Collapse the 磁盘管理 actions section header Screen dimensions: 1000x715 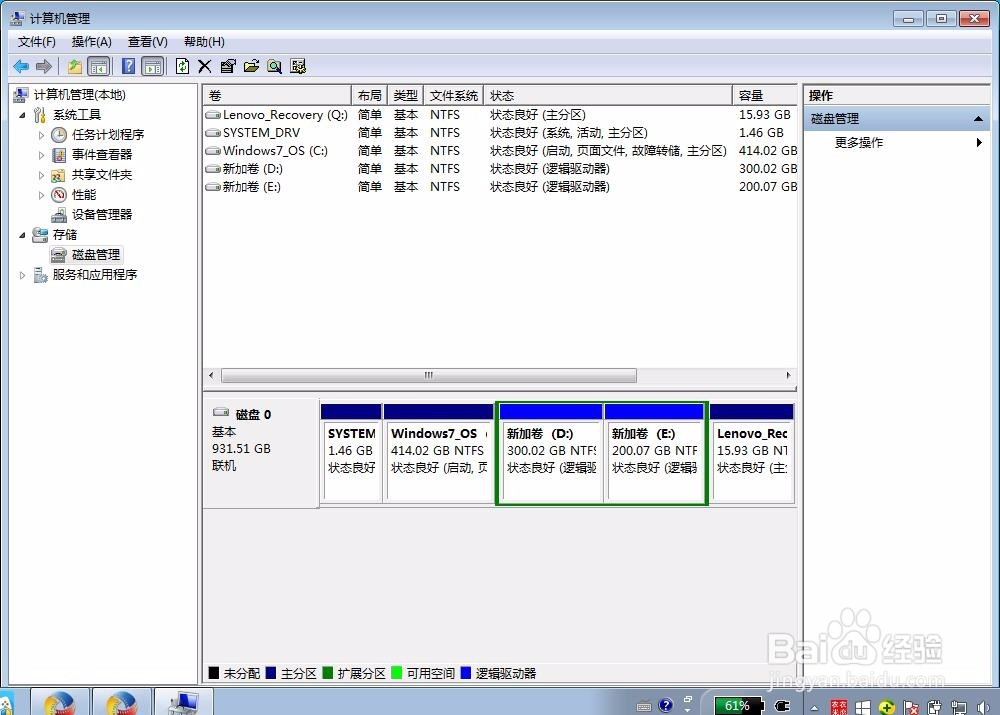coord(897,119)
